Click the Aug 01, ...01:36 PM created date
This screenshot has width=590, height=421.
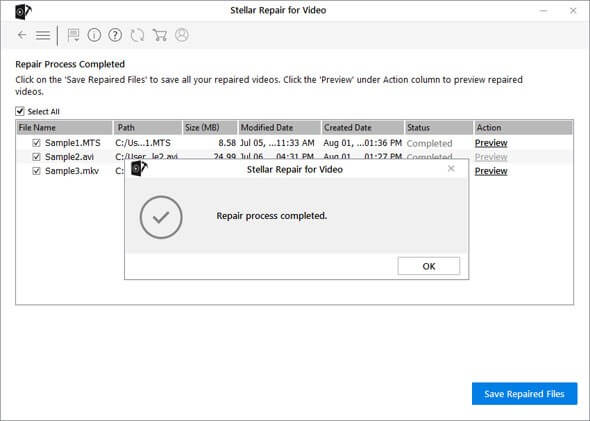coord(362,143)
